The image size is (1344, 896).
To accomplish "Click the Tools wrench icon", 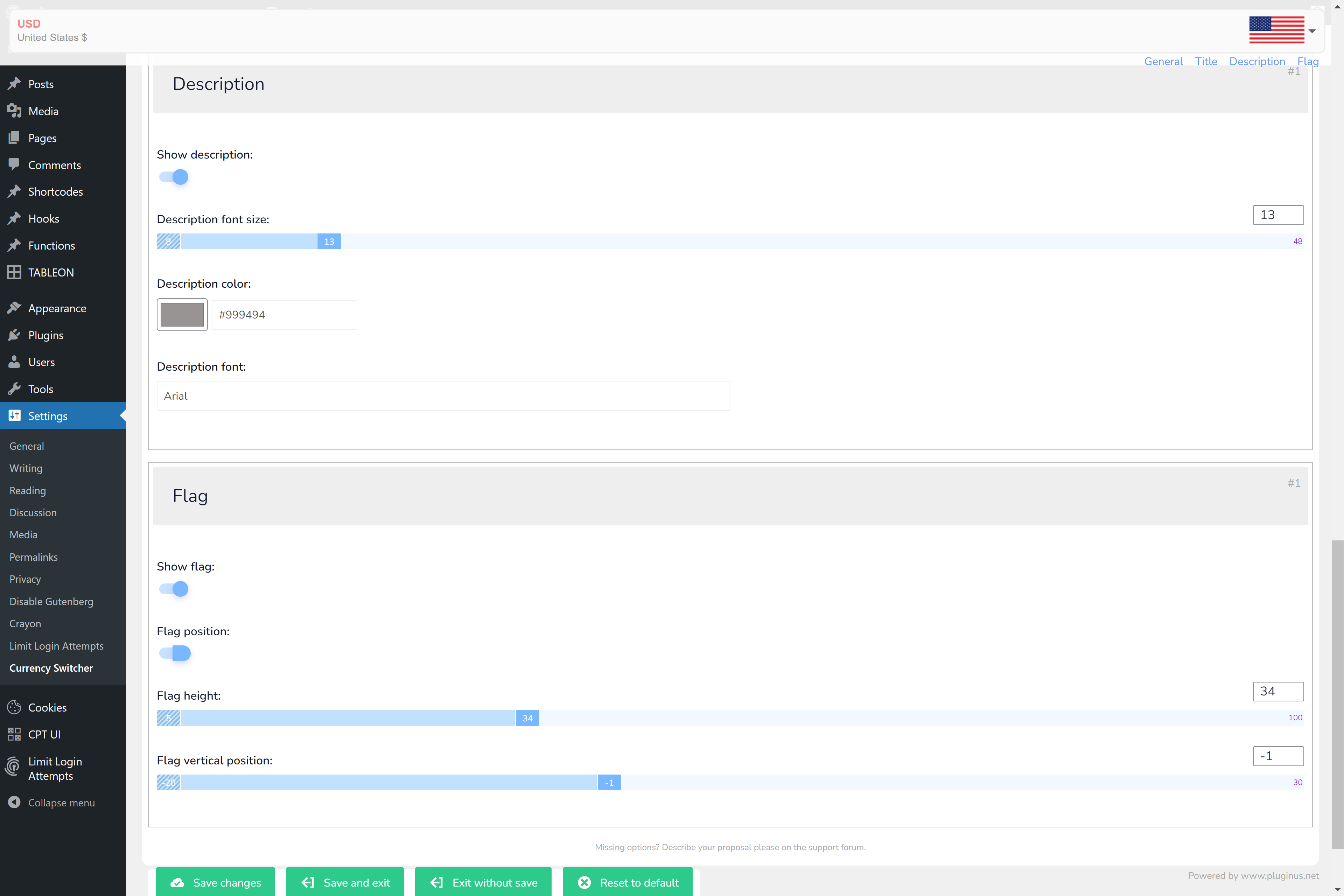I will coord(14,388).
